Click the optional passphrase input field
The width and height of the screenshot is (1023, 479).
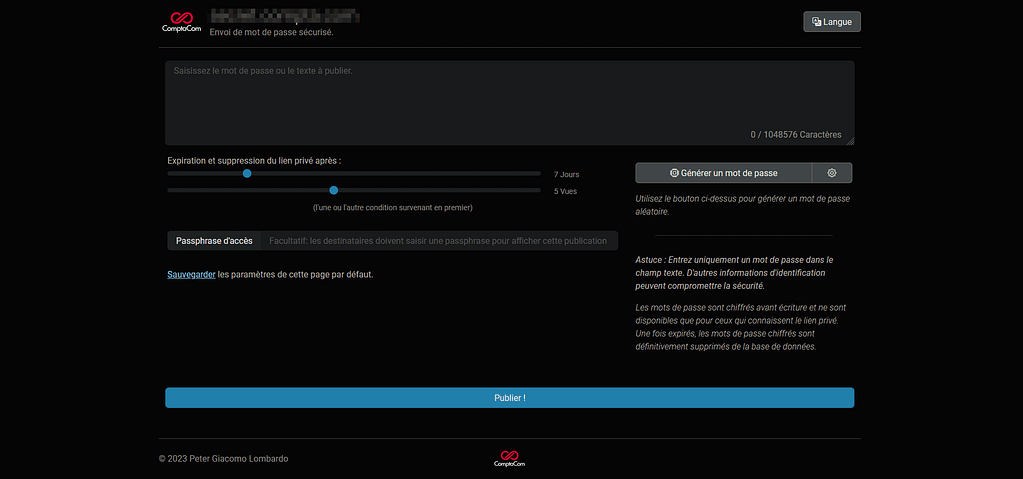pyautogui.click(x=438, y=241)
